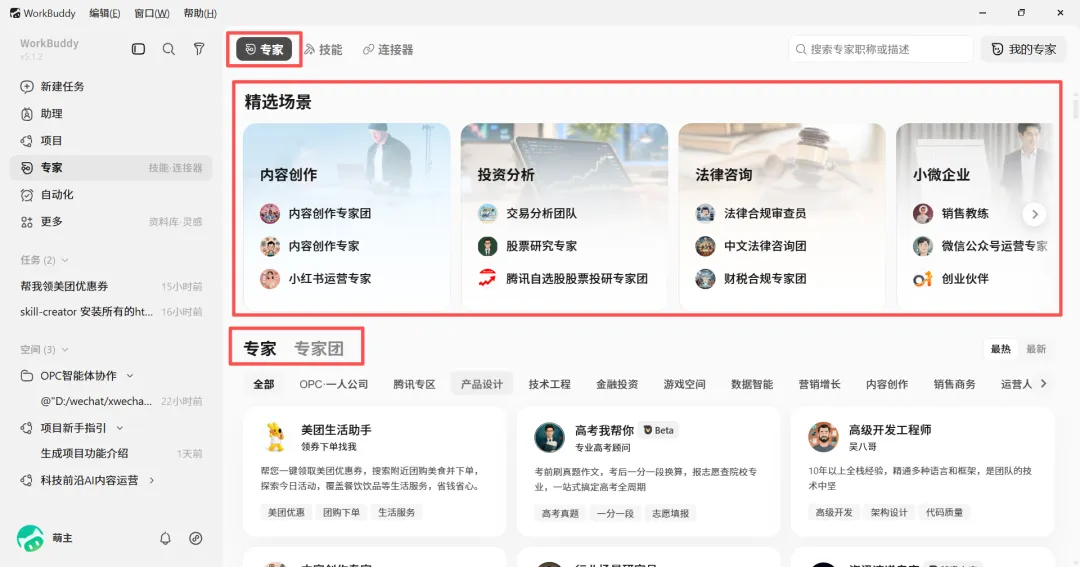Filter by 金融投资 category
Screen dimensions: 1080x567
point(617,384)
